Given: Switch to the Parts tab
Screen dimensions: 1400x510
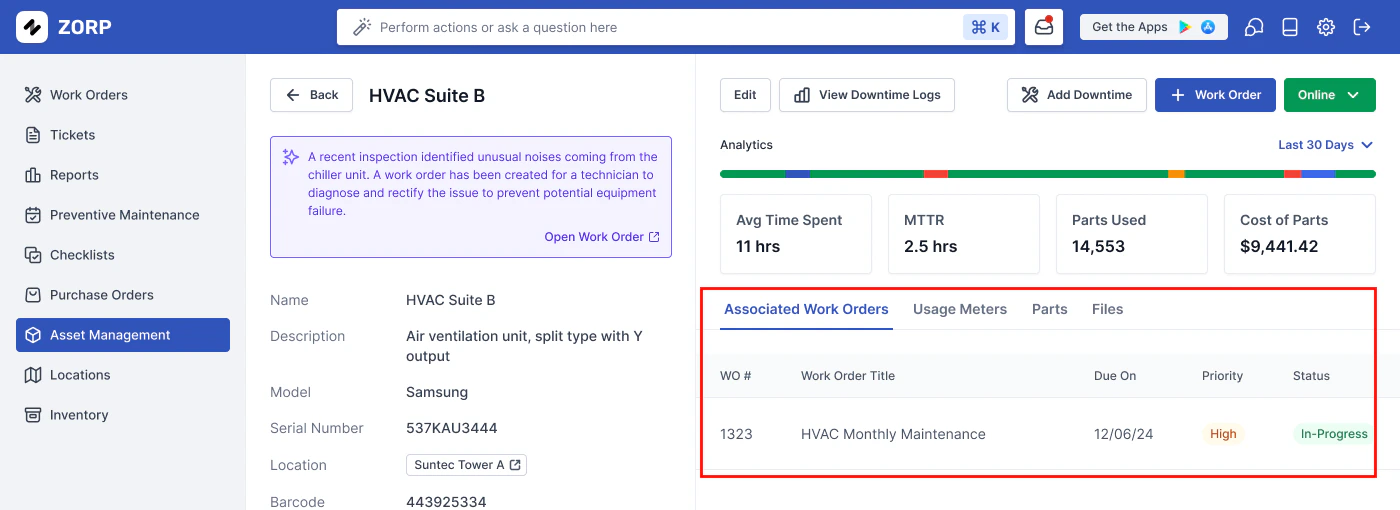Looking at the screenshot, I should click(1050, 309).
